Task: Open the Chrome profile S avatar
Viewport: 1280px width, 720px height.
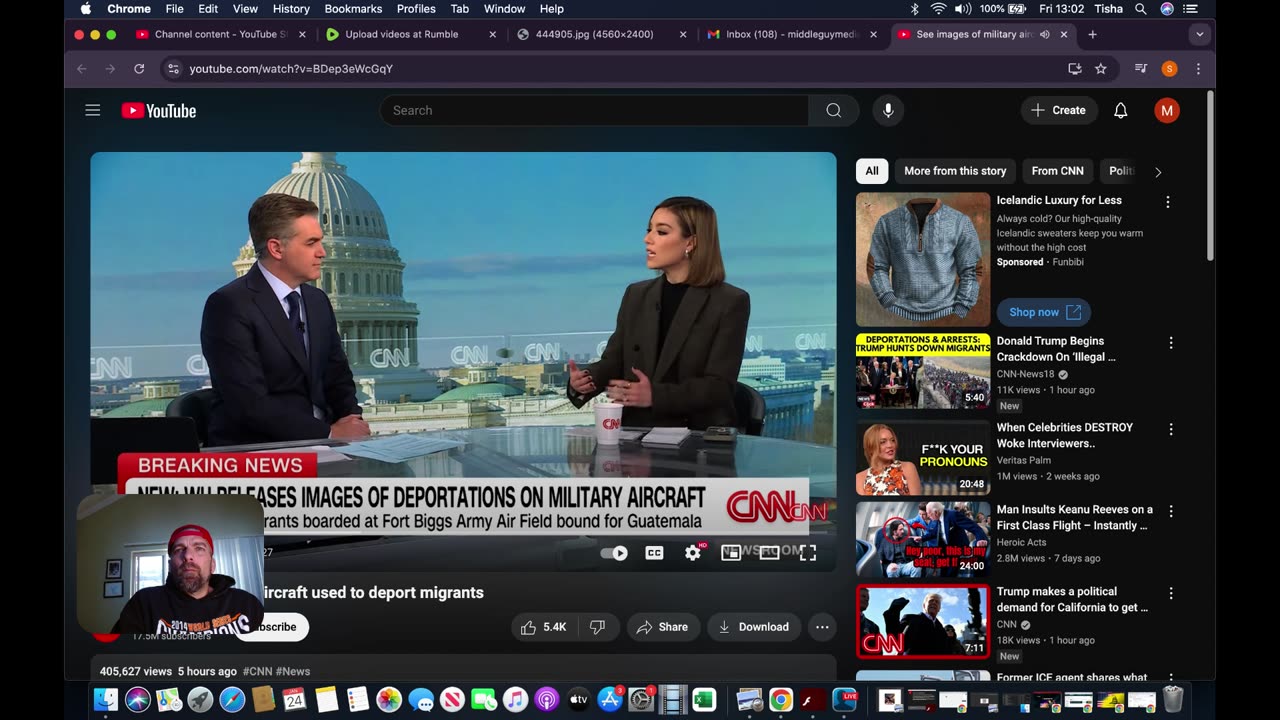Action: pos(1169,69)
